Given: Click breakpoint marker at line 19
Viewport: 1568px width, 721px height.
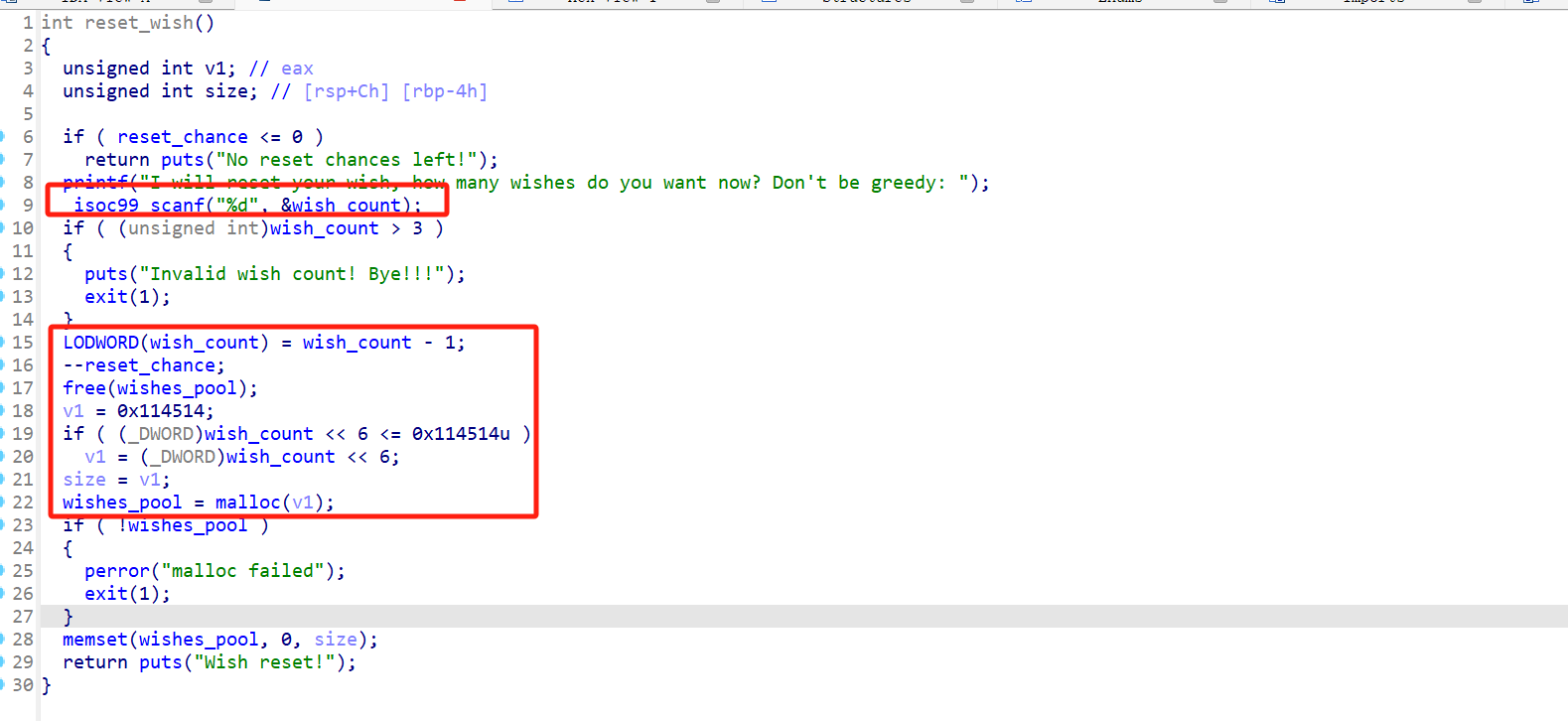Looking at the screenshot, I should click(x=3, y=434).
